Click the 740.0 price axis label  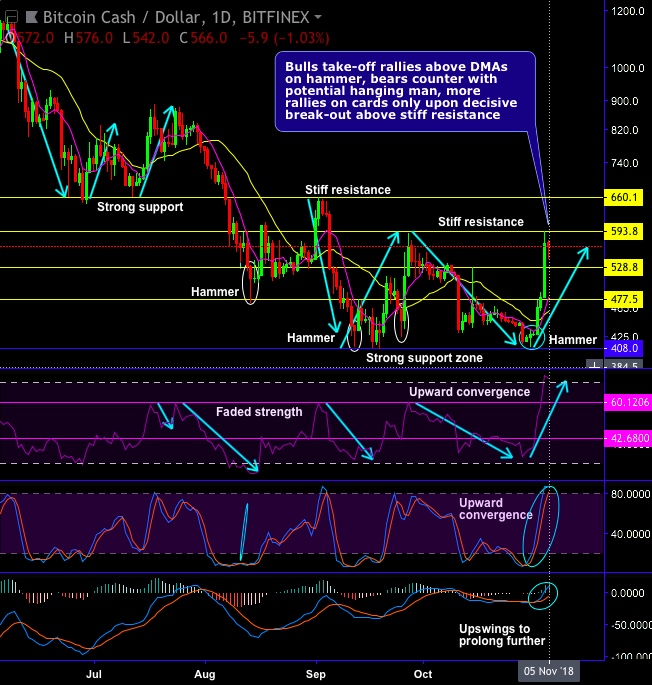coord(624,163)
